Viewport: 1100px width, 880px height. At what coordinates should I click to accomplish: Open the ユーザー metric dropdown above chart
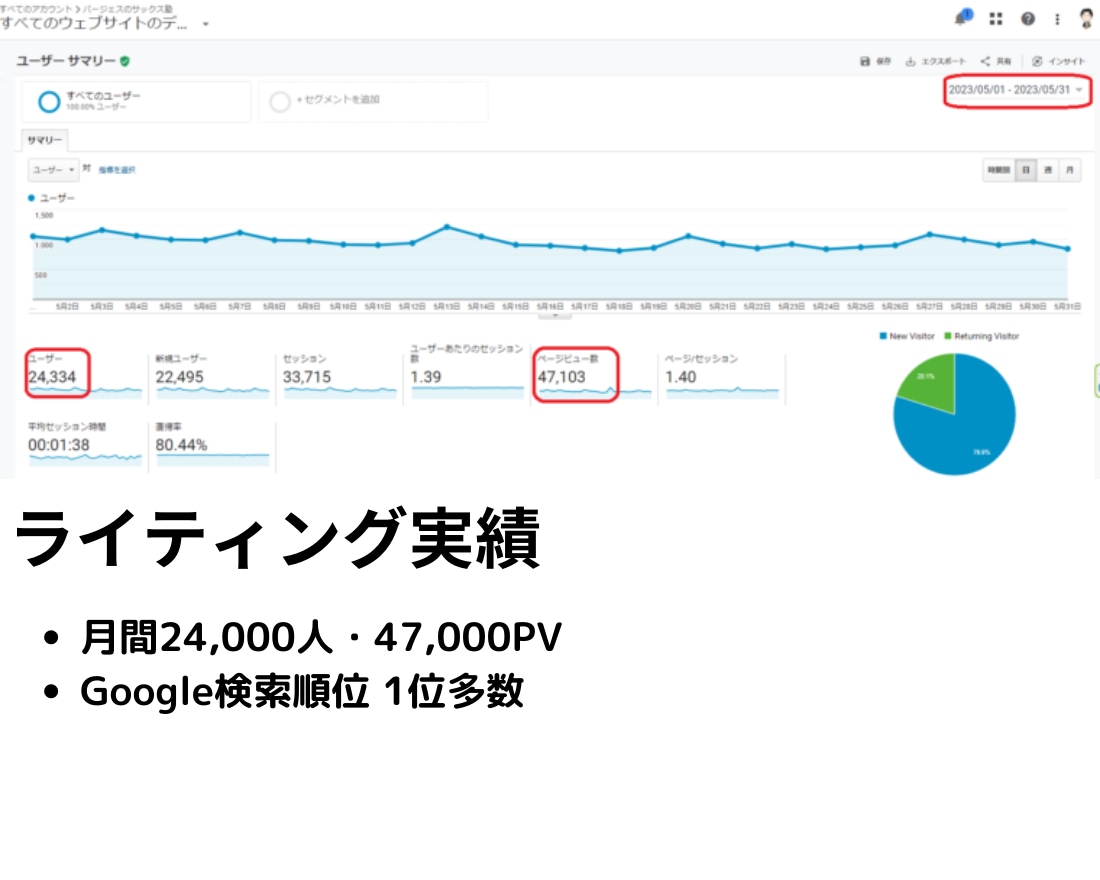pyautogui.click(x=53, y=170)
